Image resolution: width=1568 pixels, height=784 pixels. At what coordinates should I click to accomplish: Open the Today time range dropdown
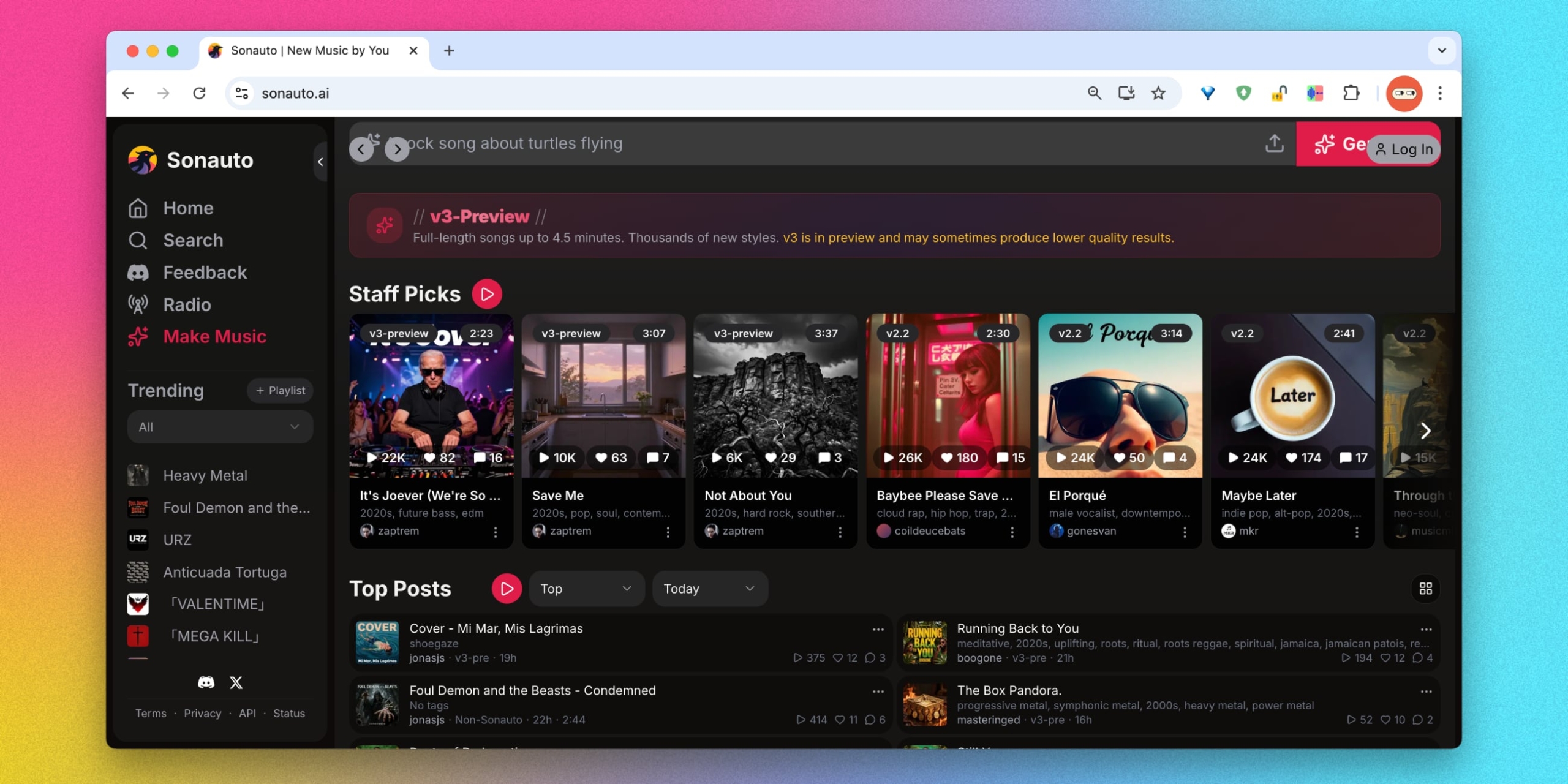[709, 589]
